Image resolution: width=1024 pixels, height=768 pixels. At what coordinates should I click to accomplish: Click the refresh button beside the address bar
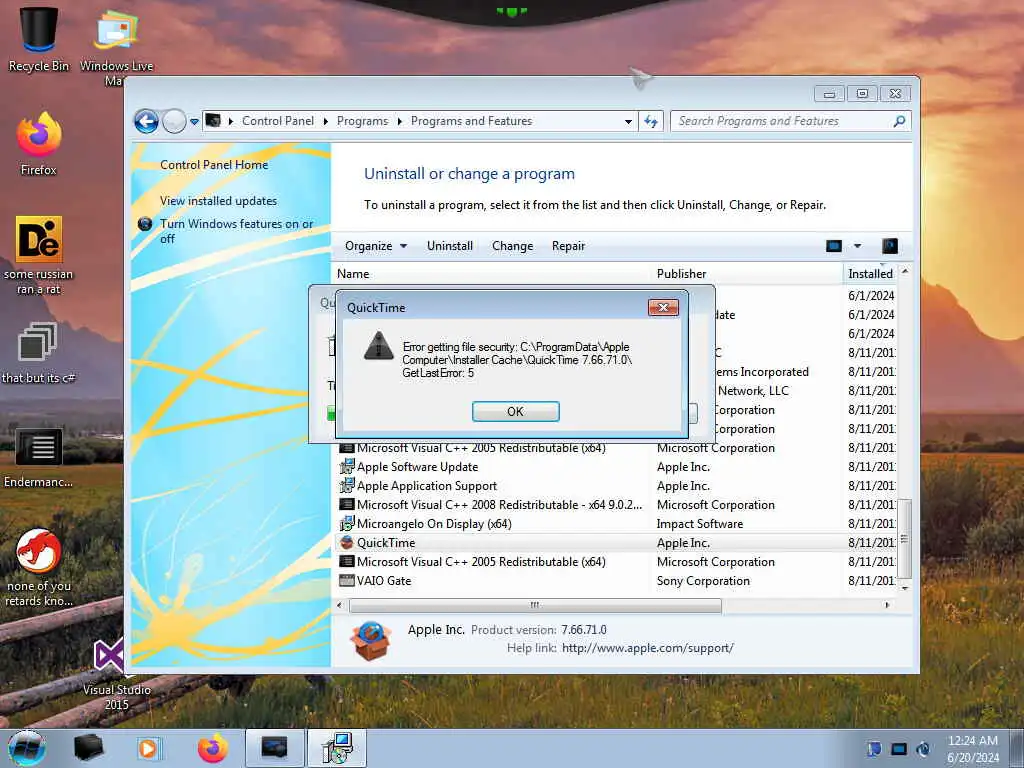point(651,121)
